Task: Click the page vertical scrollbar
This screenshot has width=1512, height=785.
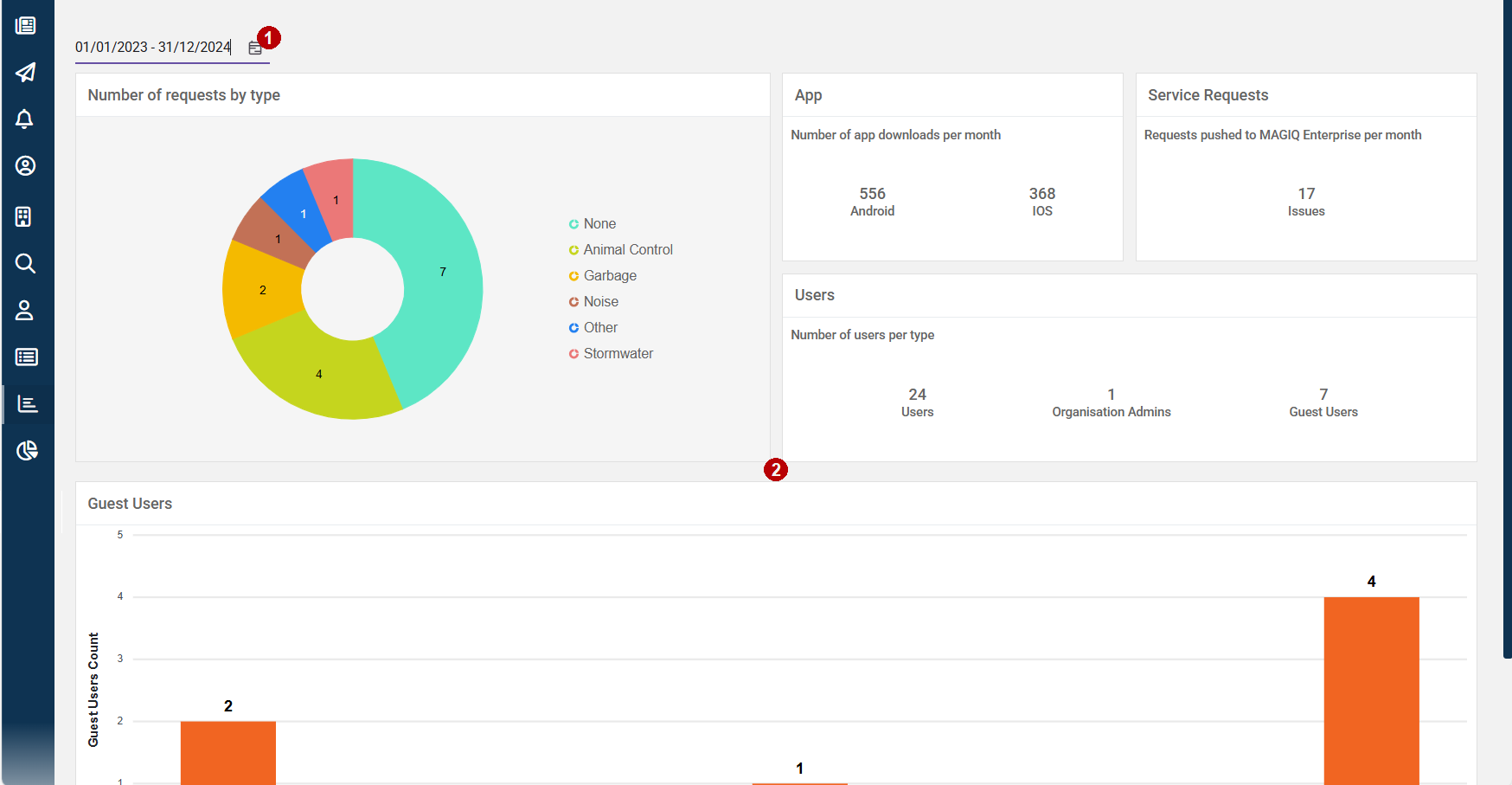Action: pos(1507,329)
